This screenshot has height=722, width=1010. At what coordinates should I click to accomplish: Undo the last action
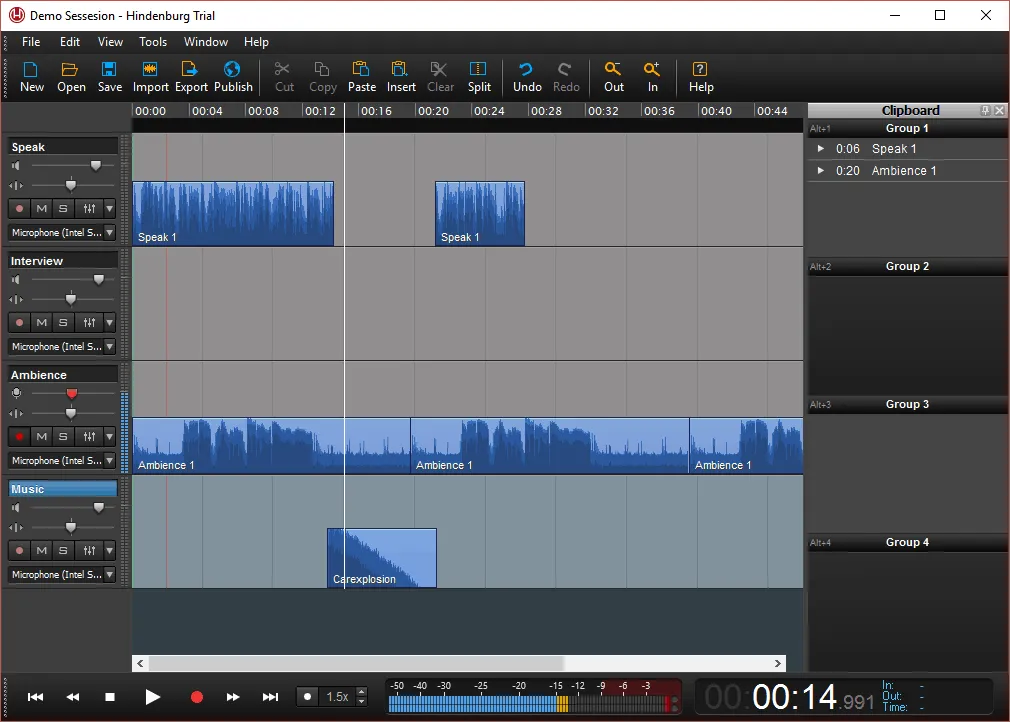point(526,75)
